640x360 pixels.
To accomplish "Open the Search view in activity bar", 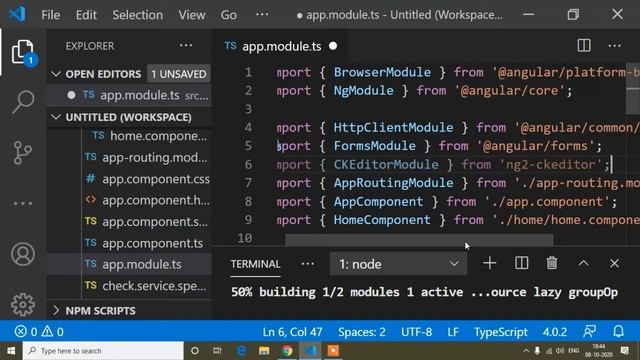I will (23, 102).
